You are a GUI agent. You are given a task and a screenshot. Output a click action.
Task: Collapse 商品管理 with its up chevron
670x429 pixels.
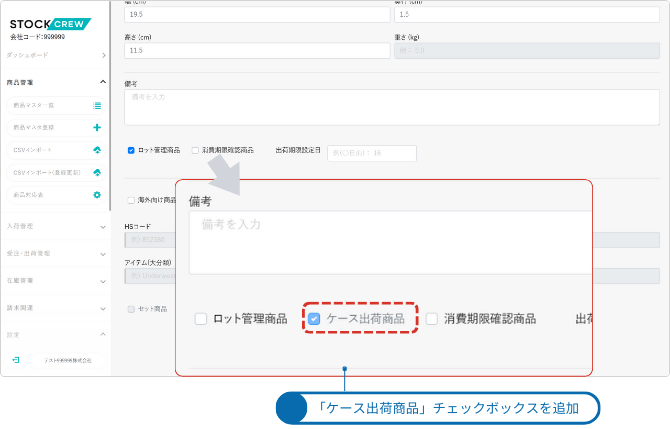(x=103, y=82)
